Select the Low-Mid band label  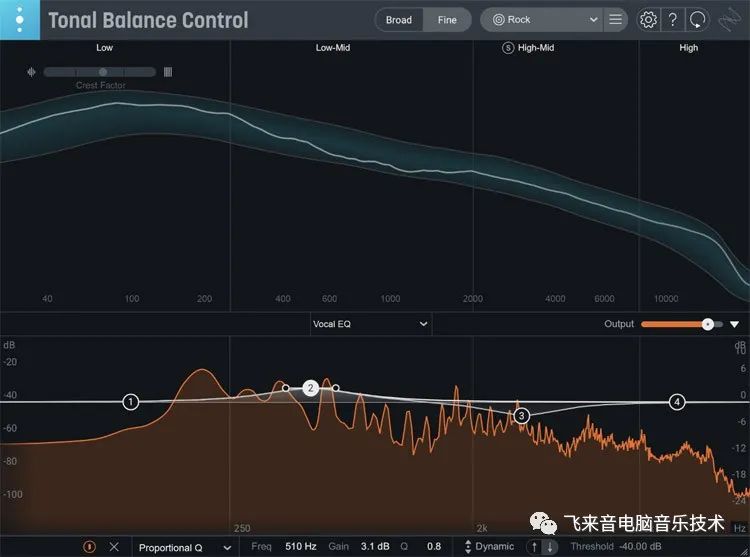point(333,48)
